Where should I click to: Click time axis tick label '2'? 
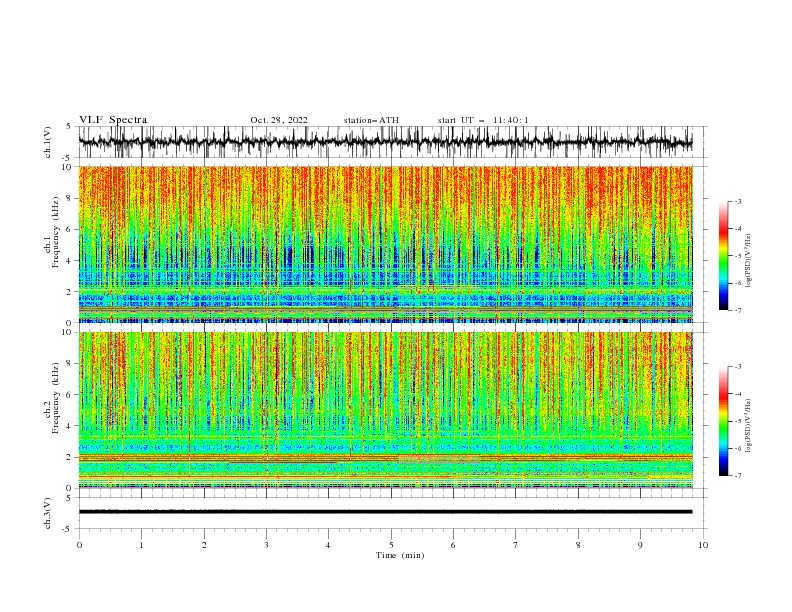click(204, 545)
